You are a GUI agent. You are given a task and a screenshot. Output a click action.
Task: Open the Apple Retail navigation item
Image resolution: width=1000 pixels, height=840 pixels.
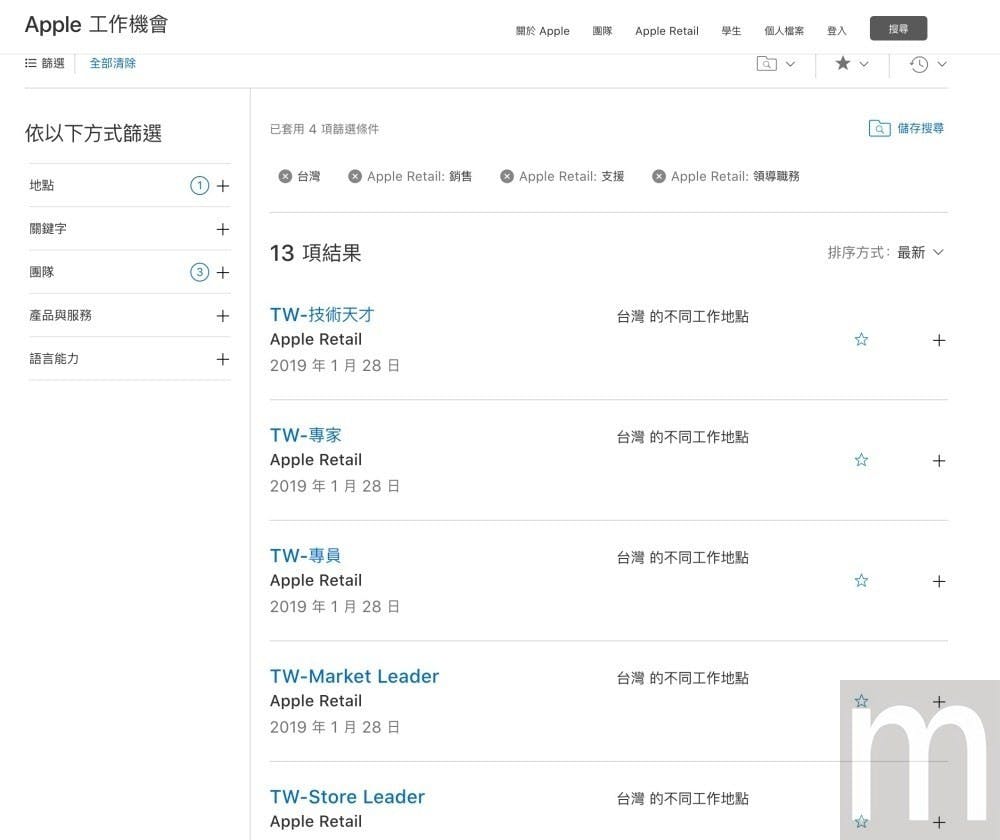click(x=666, y=31)
